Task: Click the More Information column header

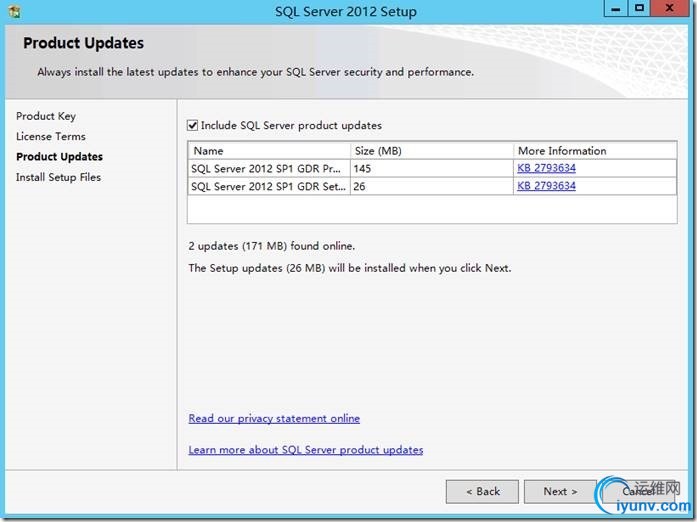Action: (x=595, y=151)
